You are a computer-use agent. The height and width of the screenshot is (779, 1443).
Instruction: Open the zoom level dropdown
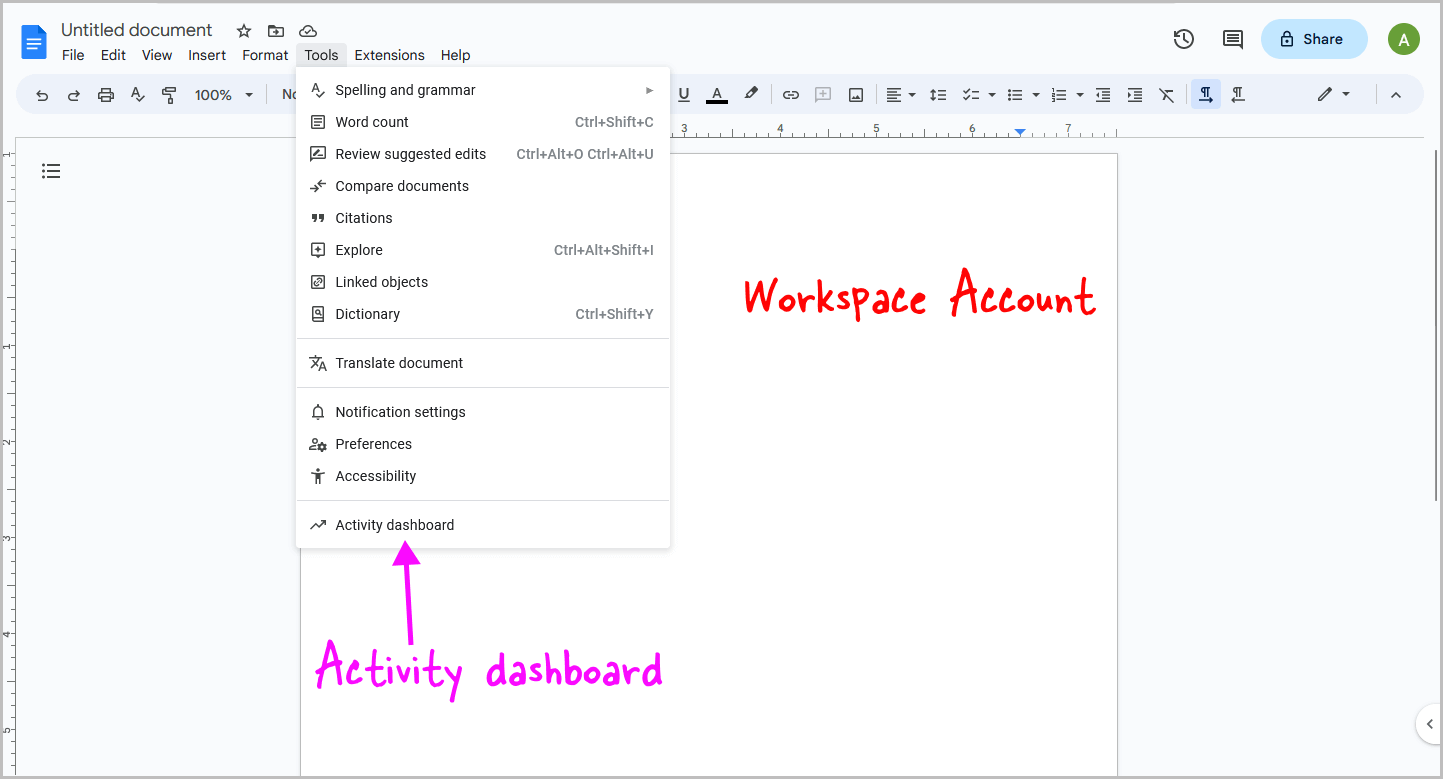coord(223,94)
